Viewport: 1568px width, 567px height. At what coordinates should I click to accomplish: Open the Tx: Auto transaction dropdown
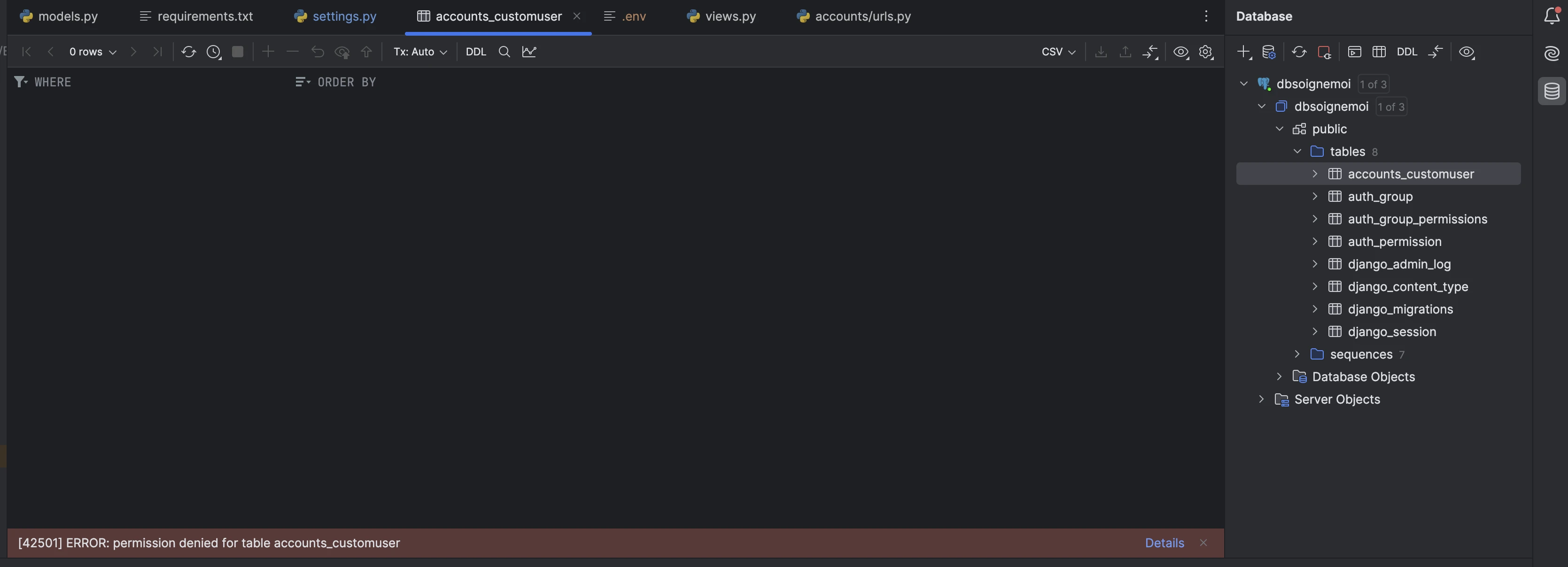[420, 52]
